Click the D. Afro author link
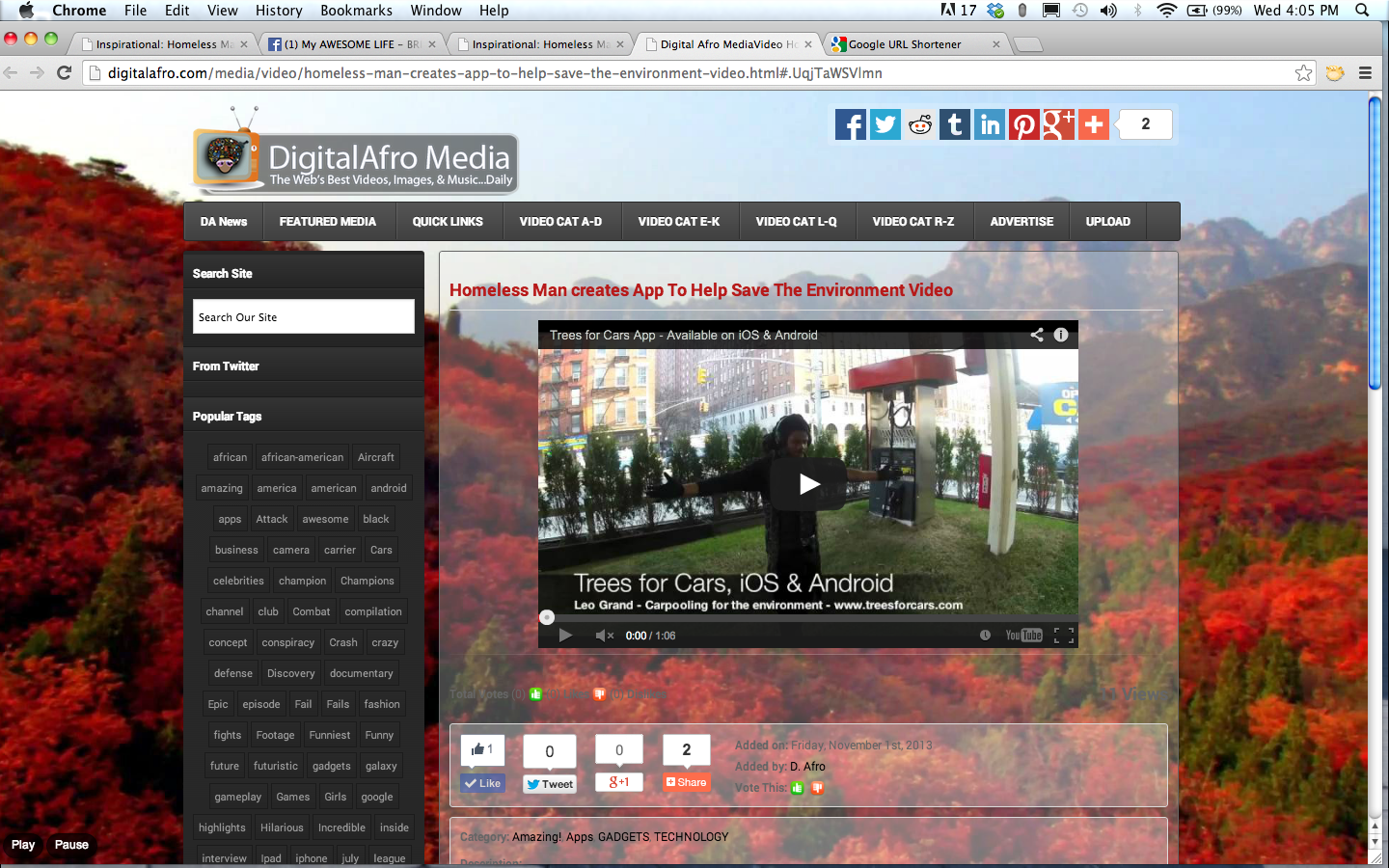The width and height of the screenshot is (1389, 868). tap(808, 767)
